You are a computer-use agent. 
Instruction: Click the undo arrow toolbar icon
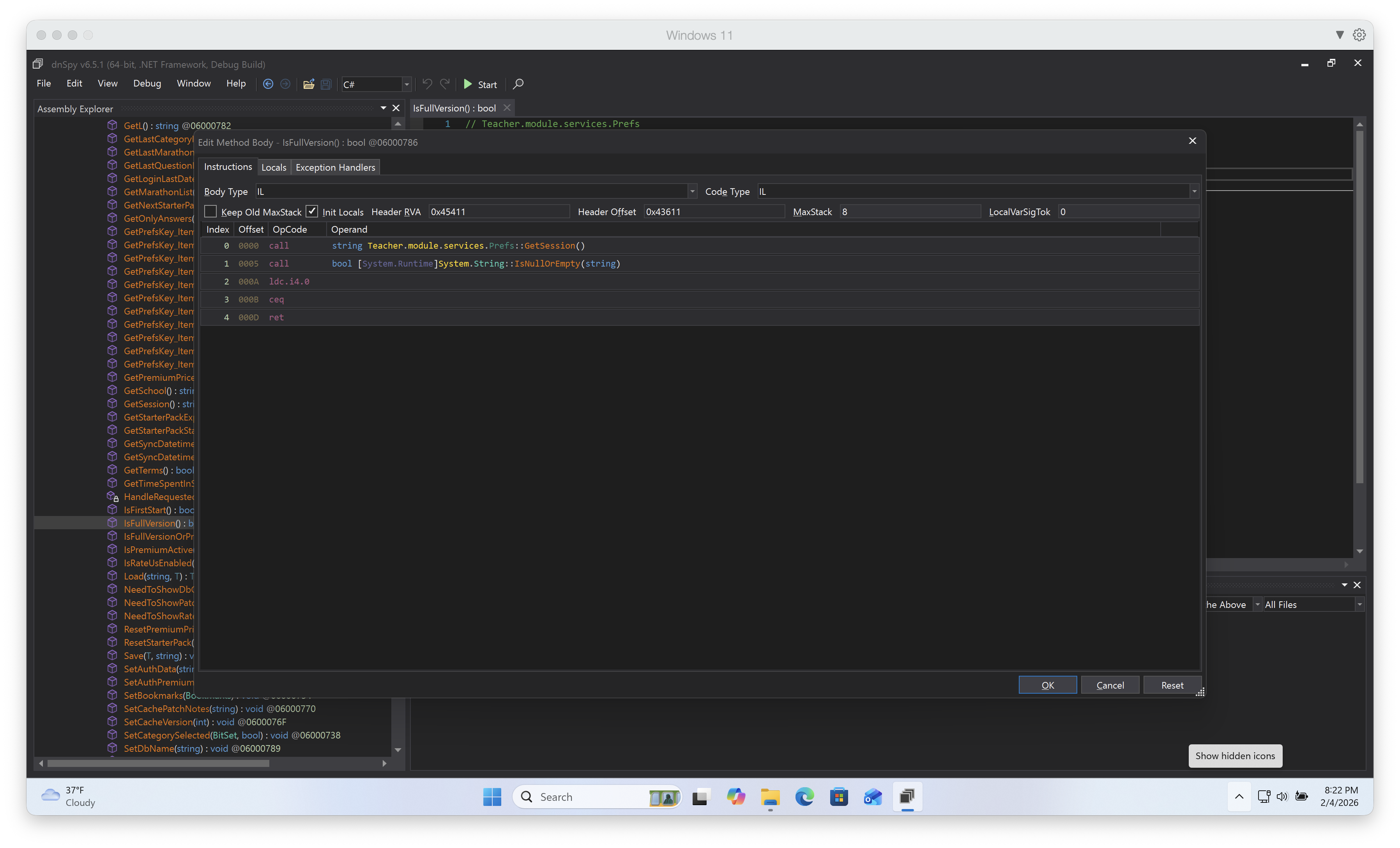click(x=427, y=84)
